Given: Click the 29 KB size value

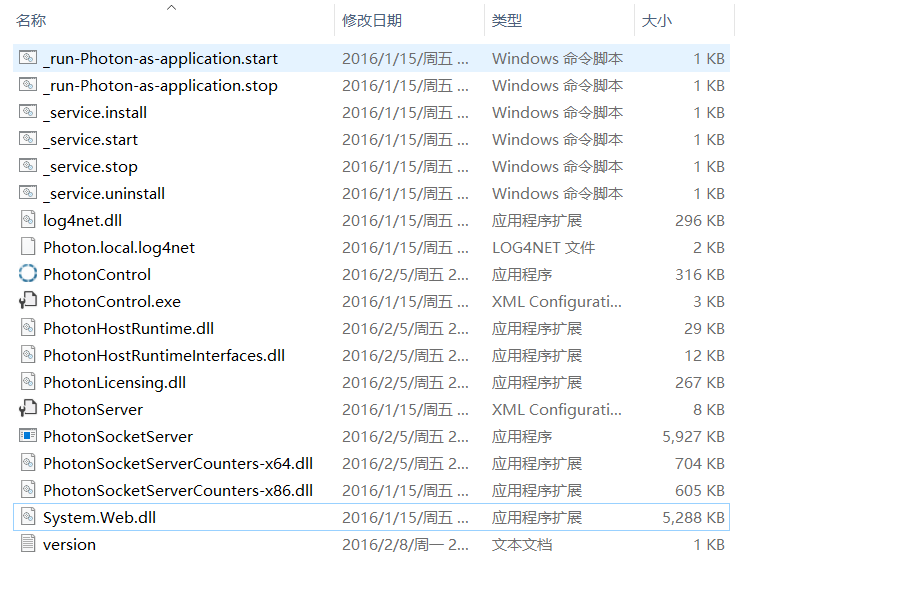Looking at the screenshot, I should coord(704,329).
